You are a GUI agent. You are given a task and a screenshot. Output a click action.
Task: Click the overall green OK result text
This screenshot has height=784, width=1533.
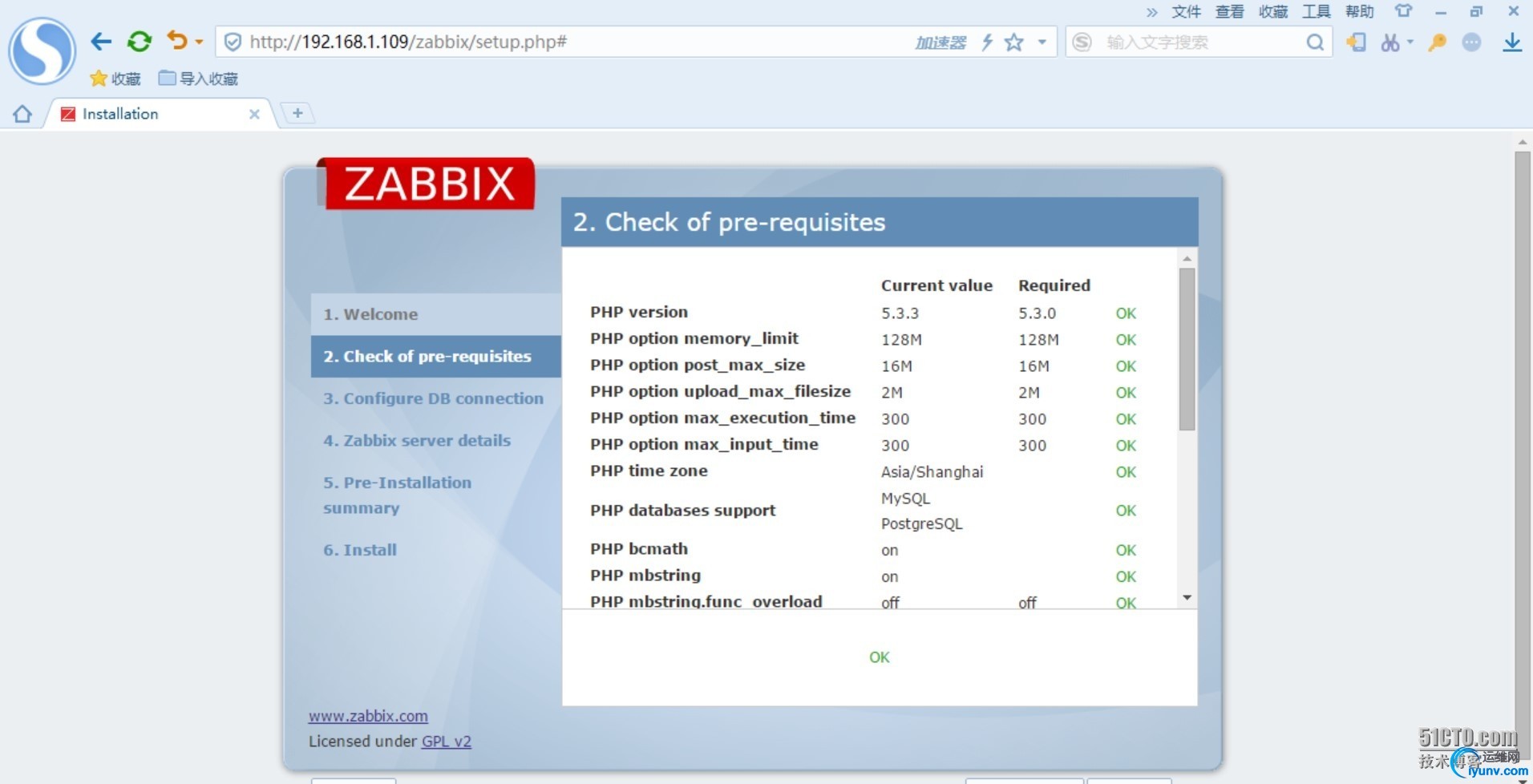pos(880,657)
